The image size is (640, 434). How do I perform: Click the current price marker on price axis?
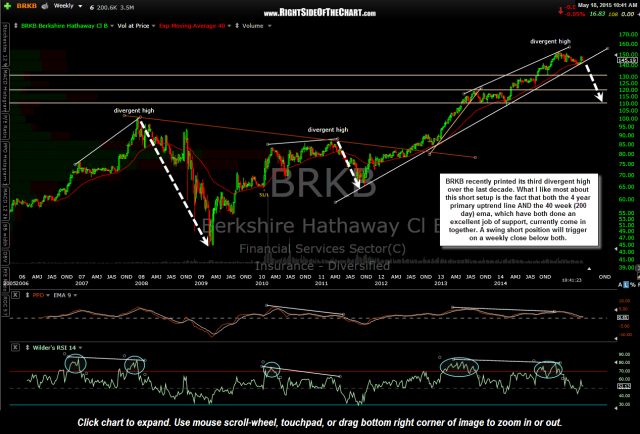pyautogui.click(x=627, y=60)
